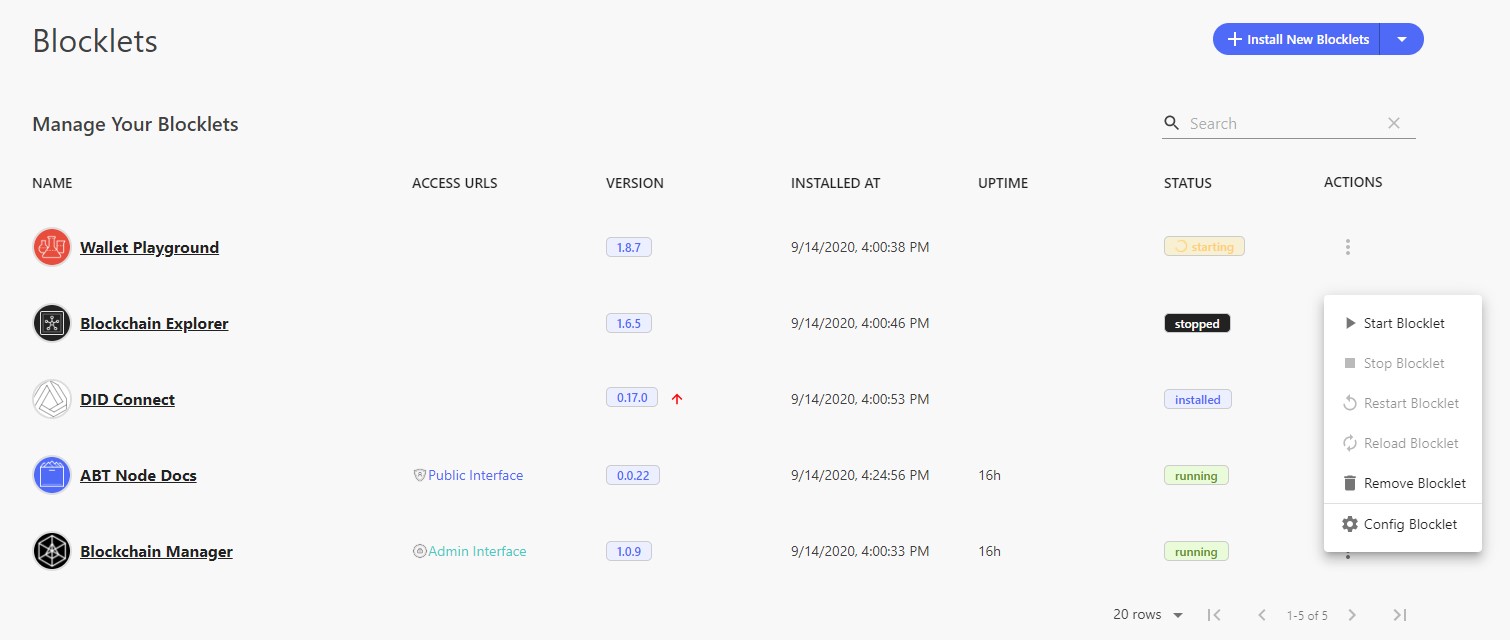Choose Start Blocklet from the context menu
Viewport: 1510px width, 640px height.
click(1403, 323)
